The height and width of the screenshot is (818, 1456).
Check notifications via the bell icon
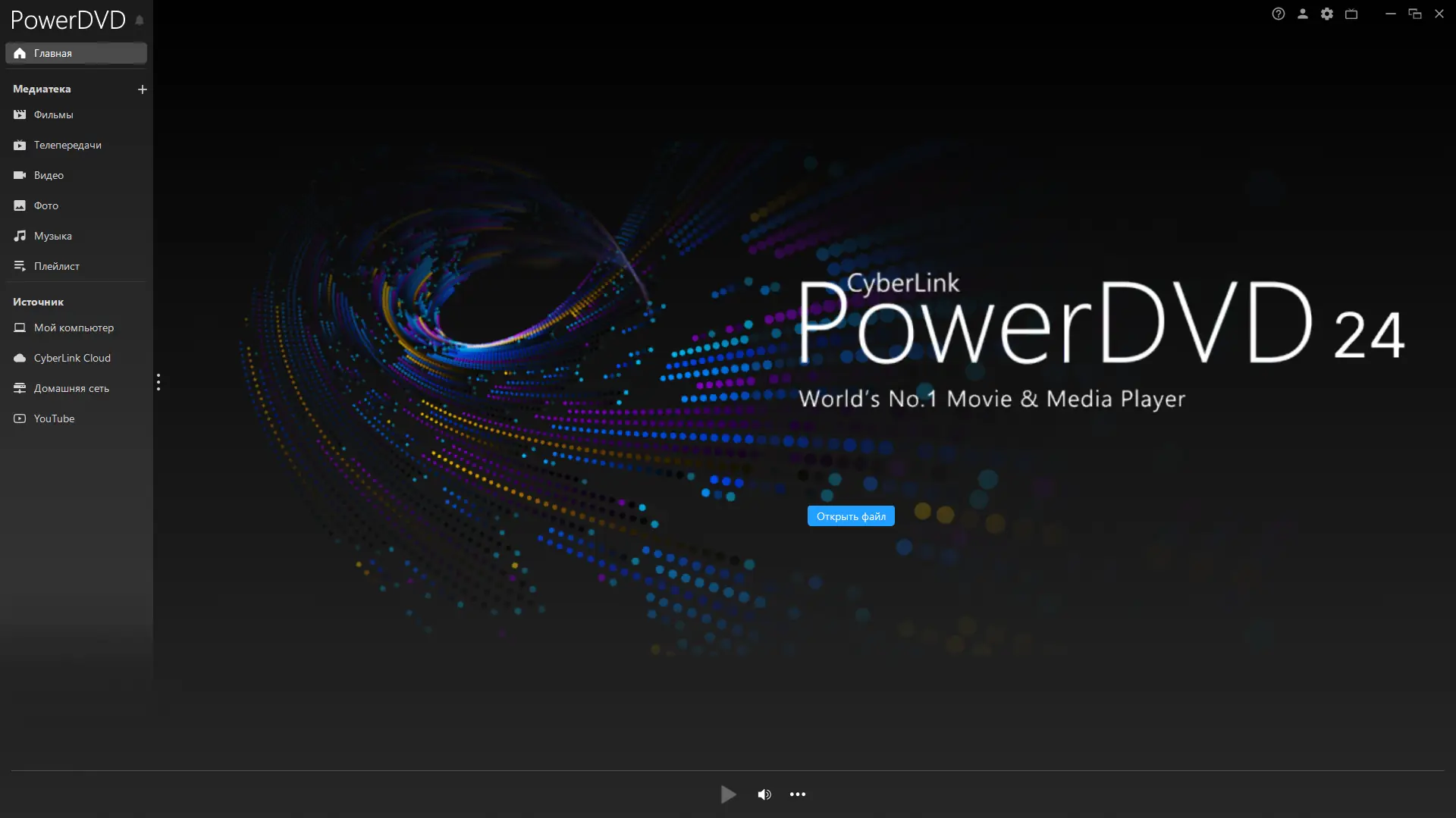140,20
